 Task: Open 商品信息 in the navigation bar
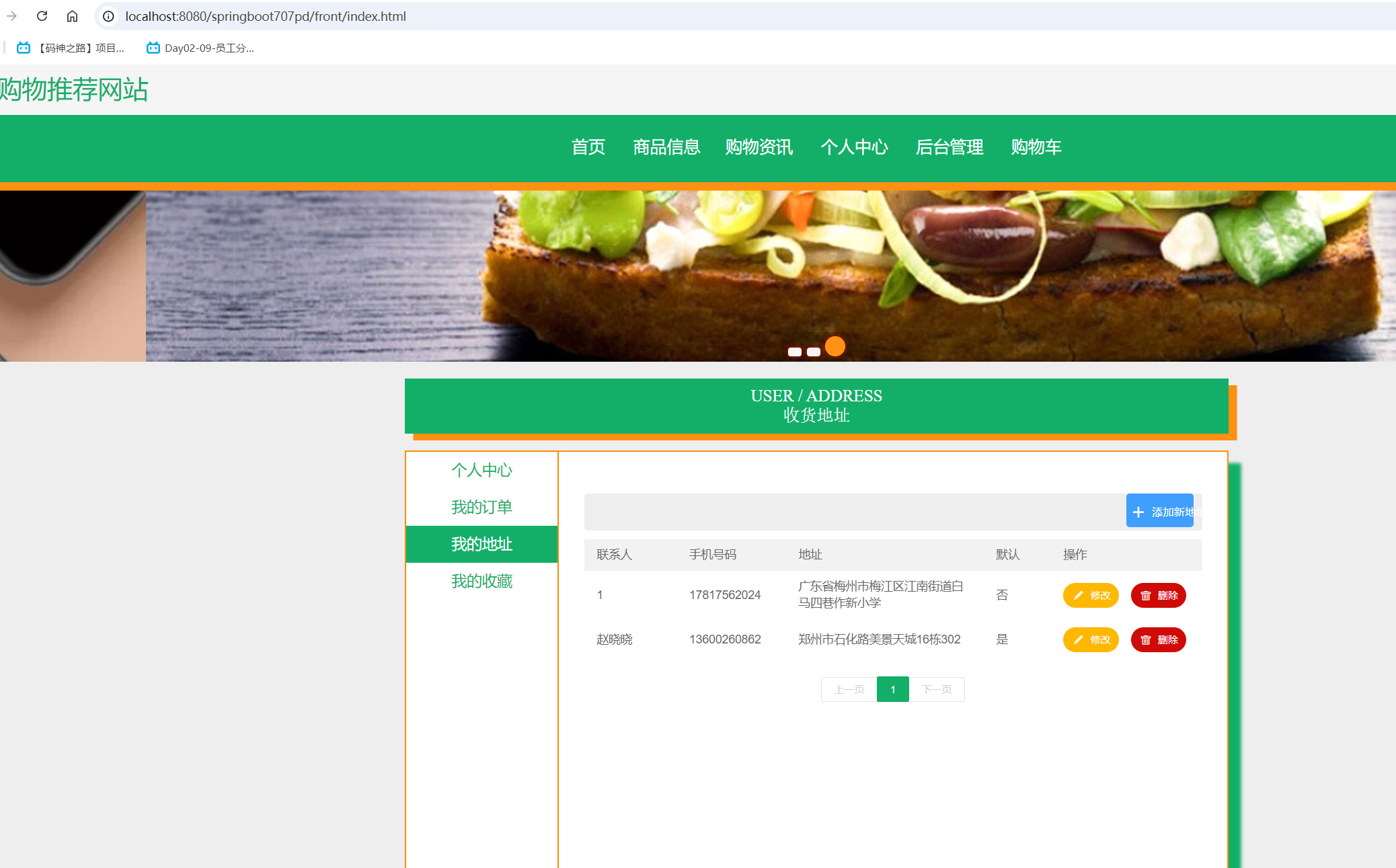[666, 147]
